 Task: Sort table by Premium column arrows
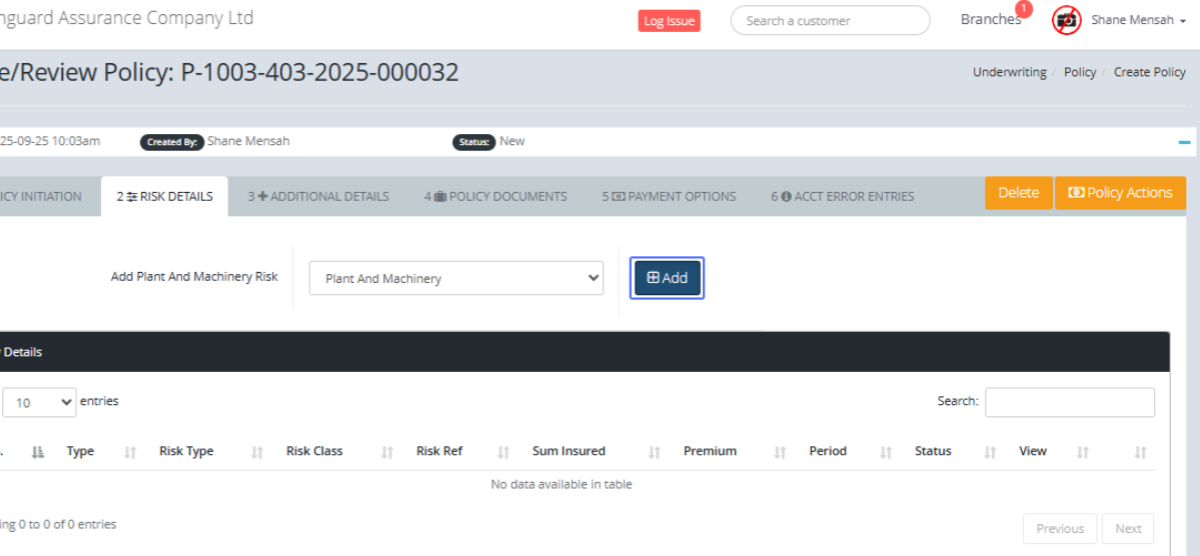coord(780,453)
